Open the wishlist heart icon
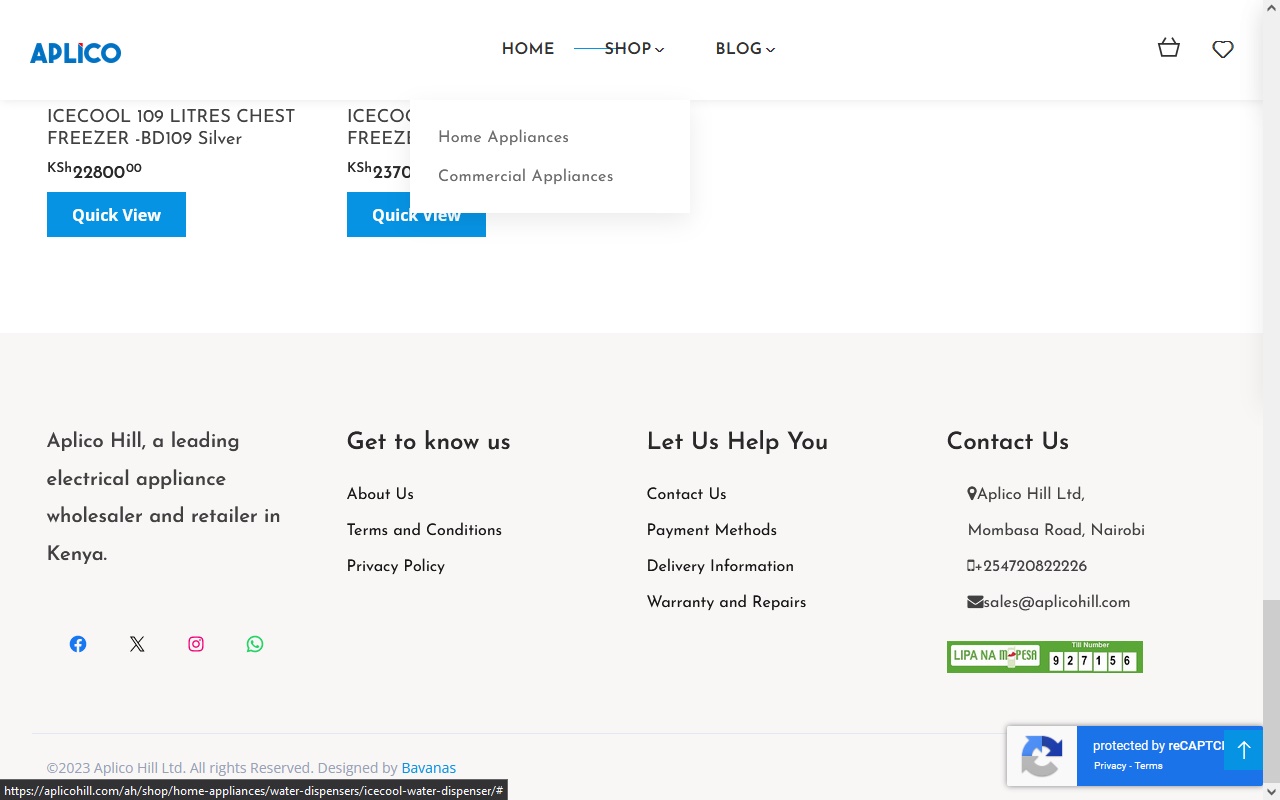Screen dimensions: 1280x800 [x=1223, y=49]
